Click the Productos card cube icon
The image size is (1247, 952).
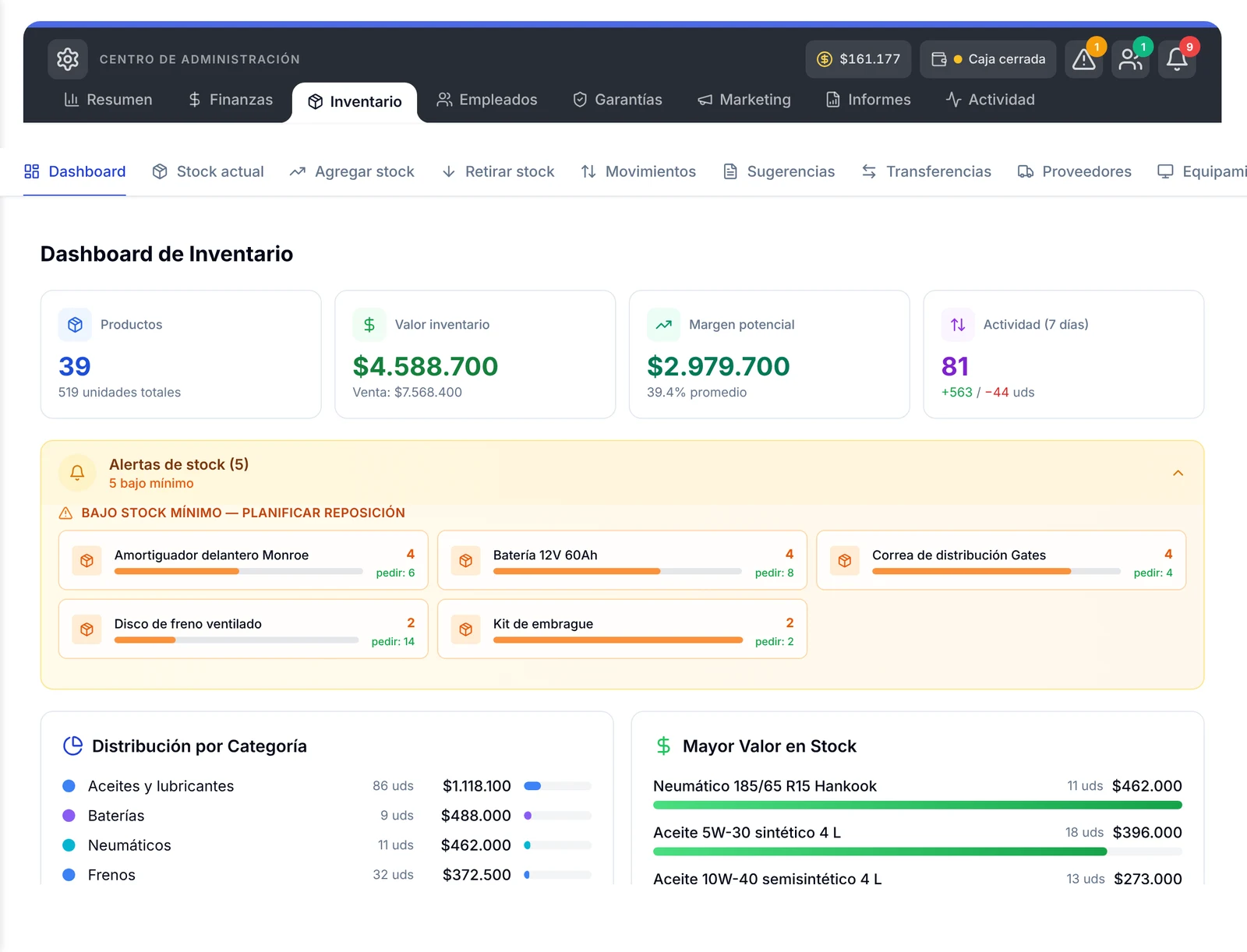pyautogui.click(x=76, y=325)
